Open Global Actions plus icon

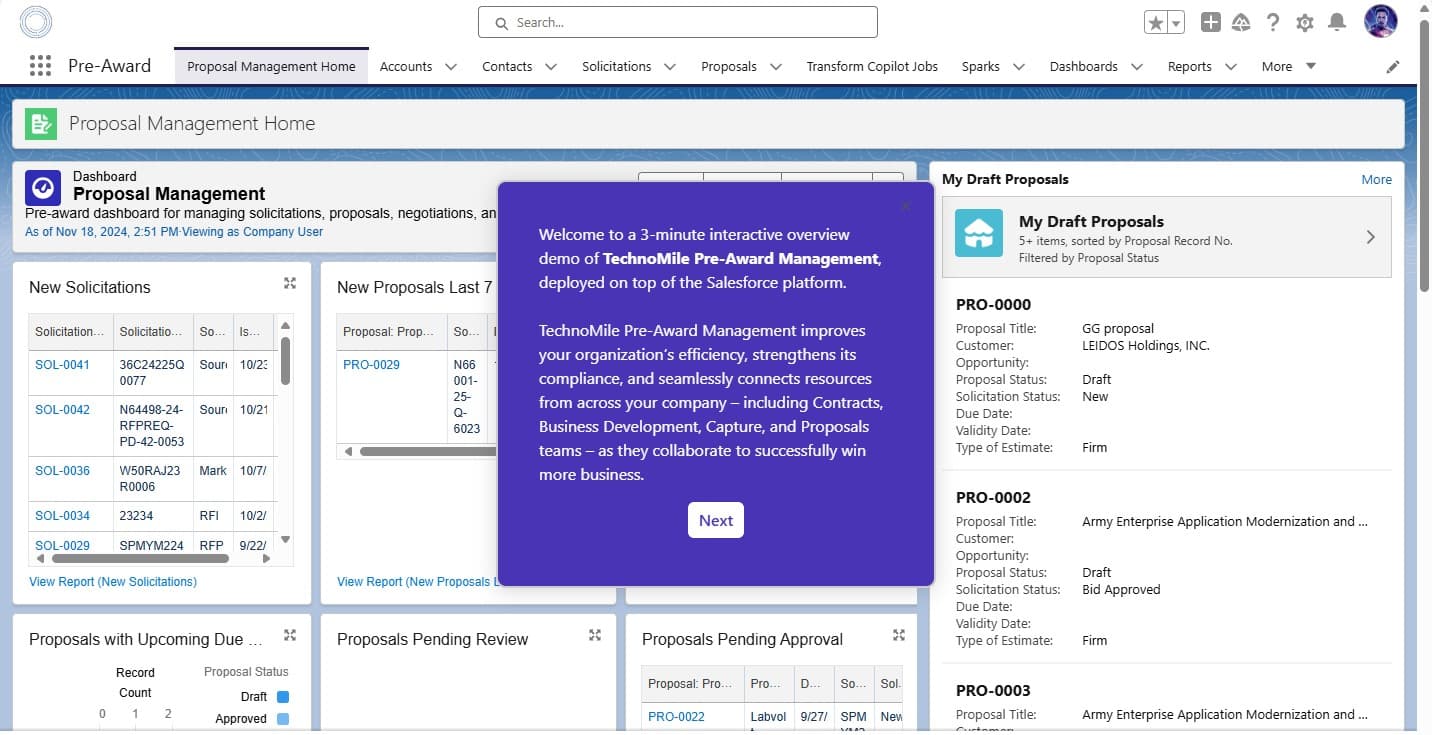tap(1210, 23)
